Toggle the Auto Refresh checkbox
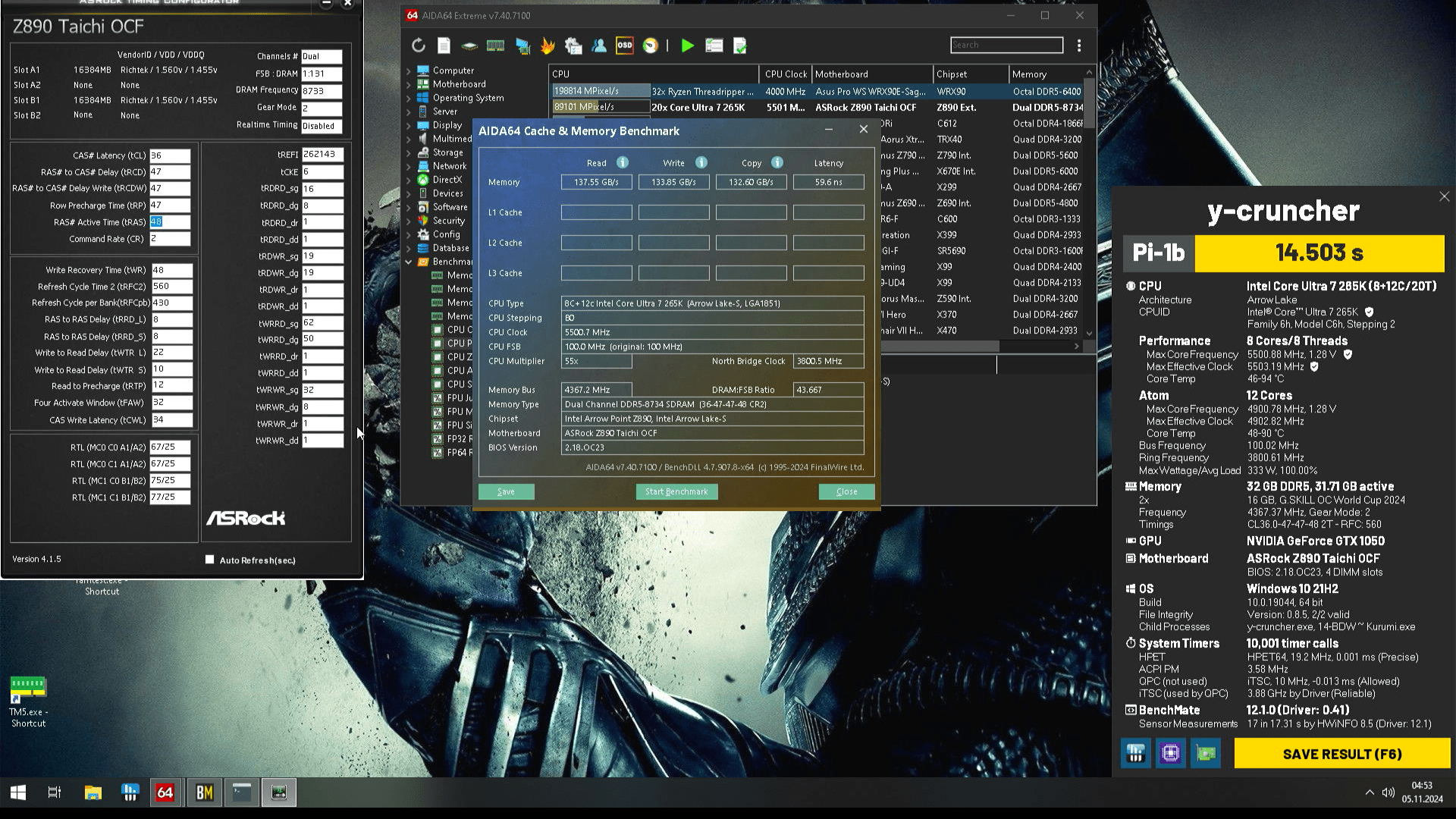Screen dimensions: 1456x819 [x=210, y=560]
